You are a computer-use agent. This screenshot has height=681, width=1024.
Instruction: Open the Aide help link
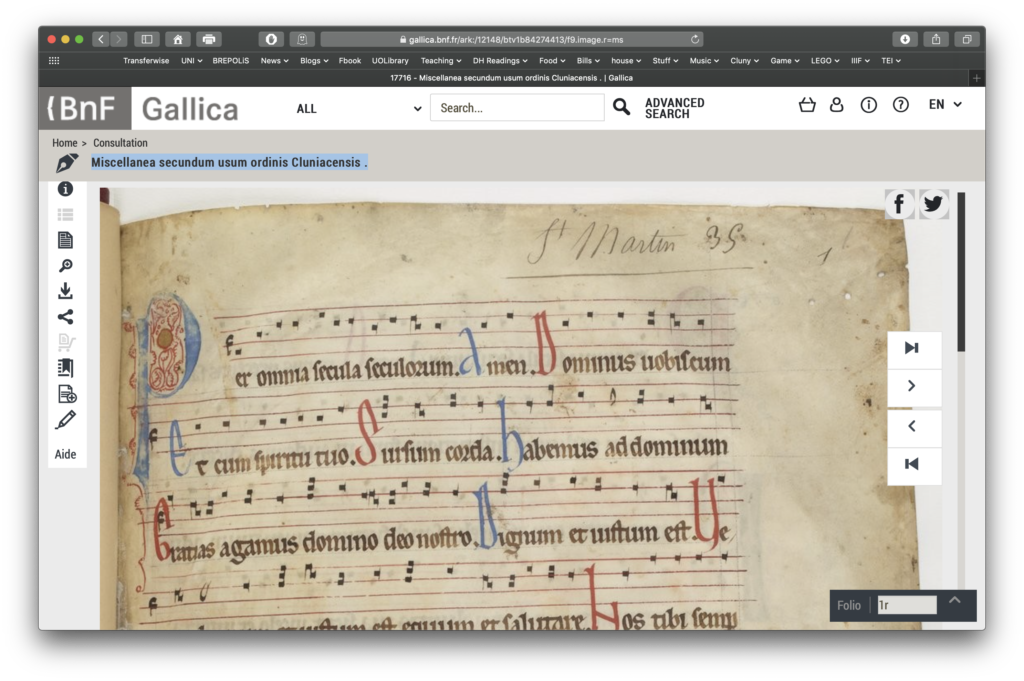click(x=66, y=454)
